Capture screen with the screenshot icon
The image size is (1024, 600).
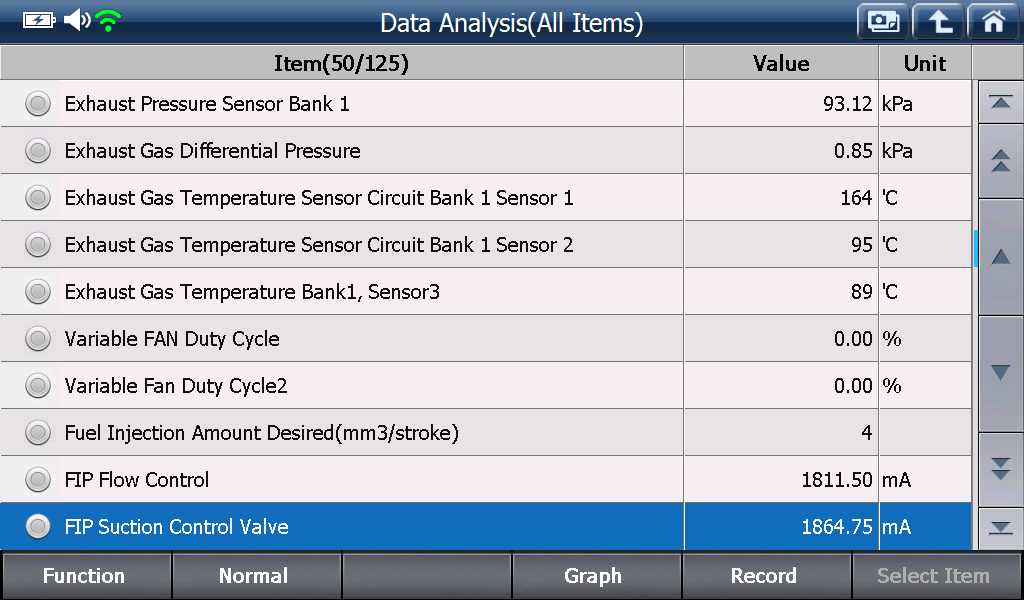pos(883,22)
